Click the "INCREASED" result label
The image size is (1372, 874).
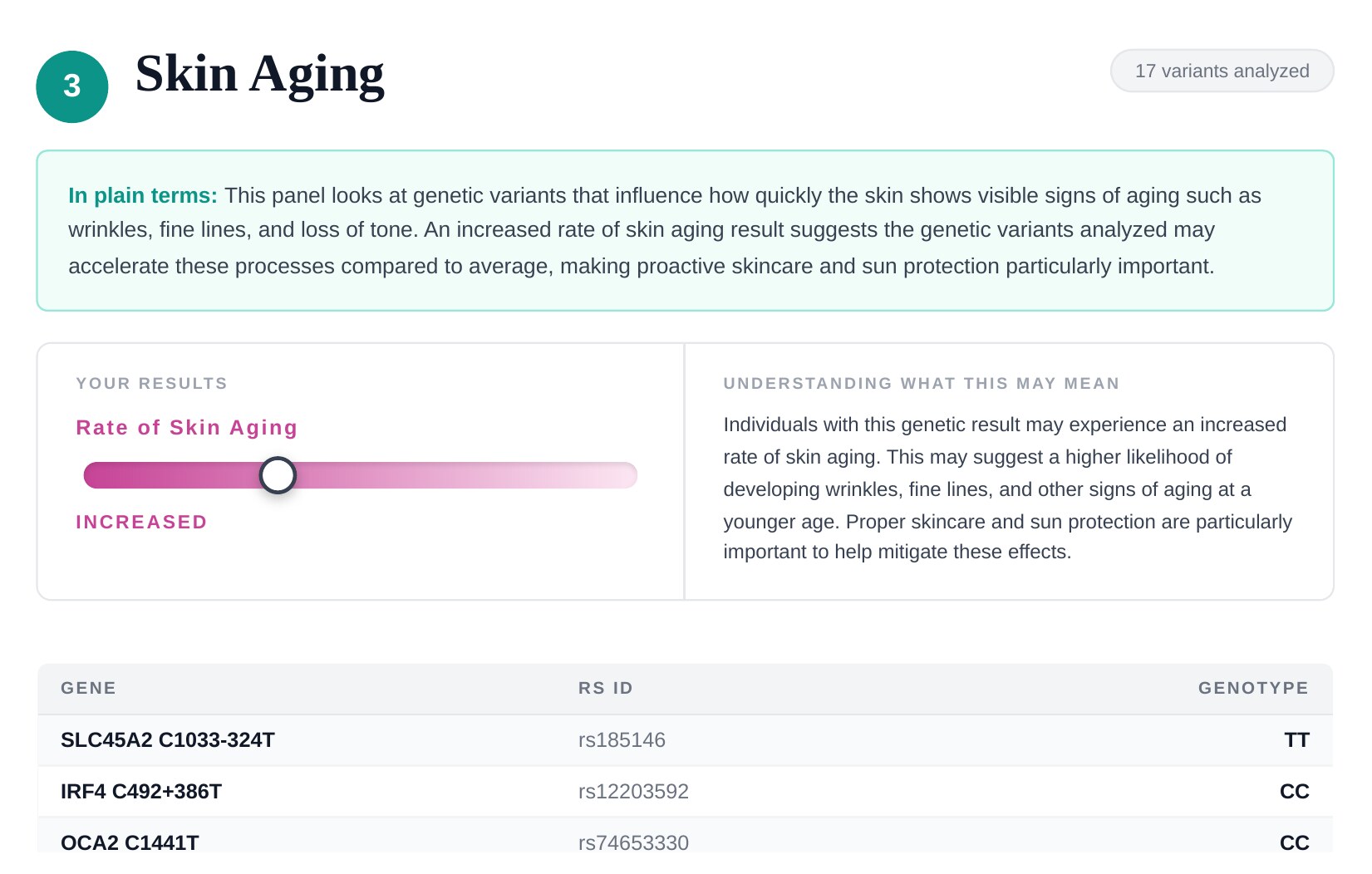(x=141, y=522)
